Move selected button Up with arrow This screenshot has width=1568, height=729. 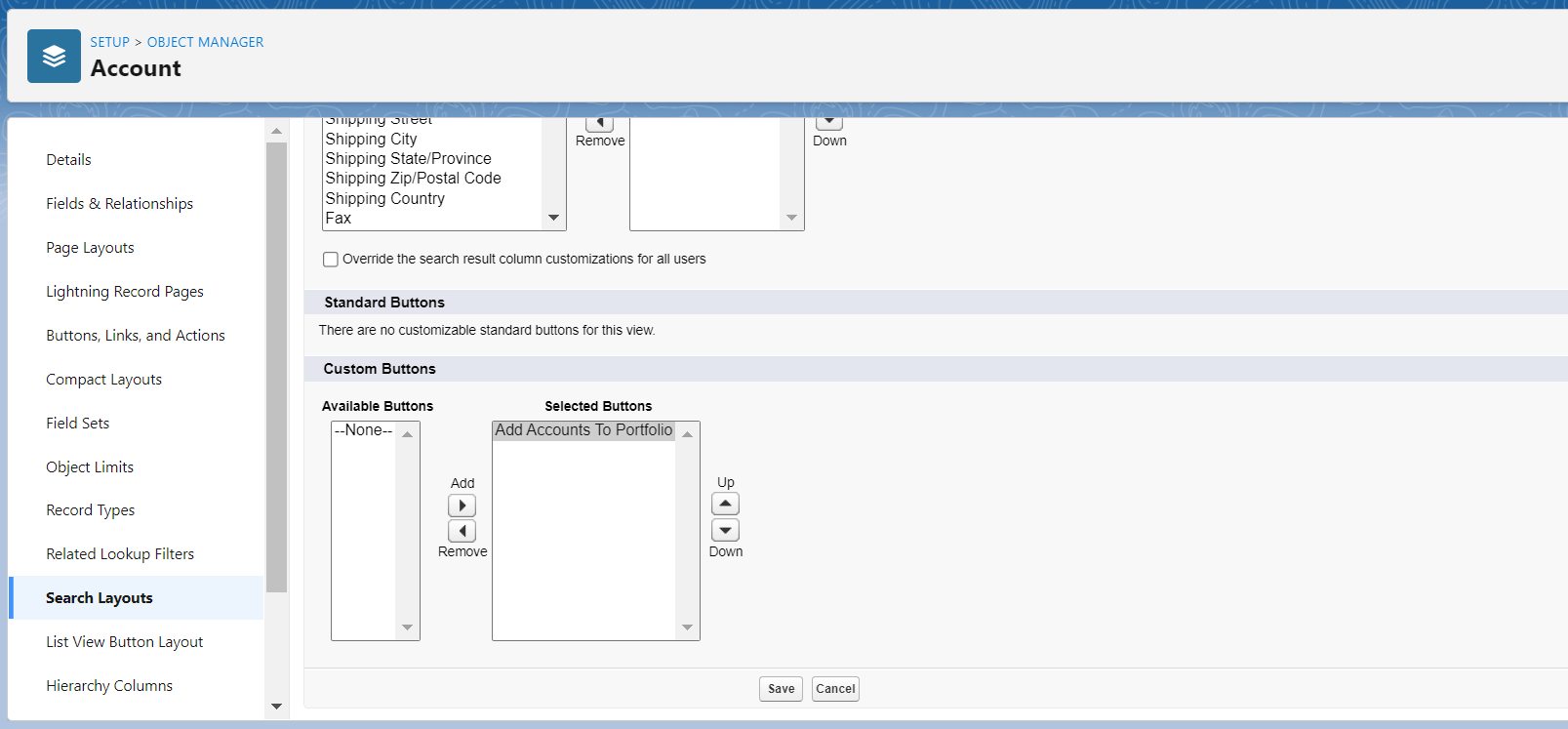click(725, 504)
